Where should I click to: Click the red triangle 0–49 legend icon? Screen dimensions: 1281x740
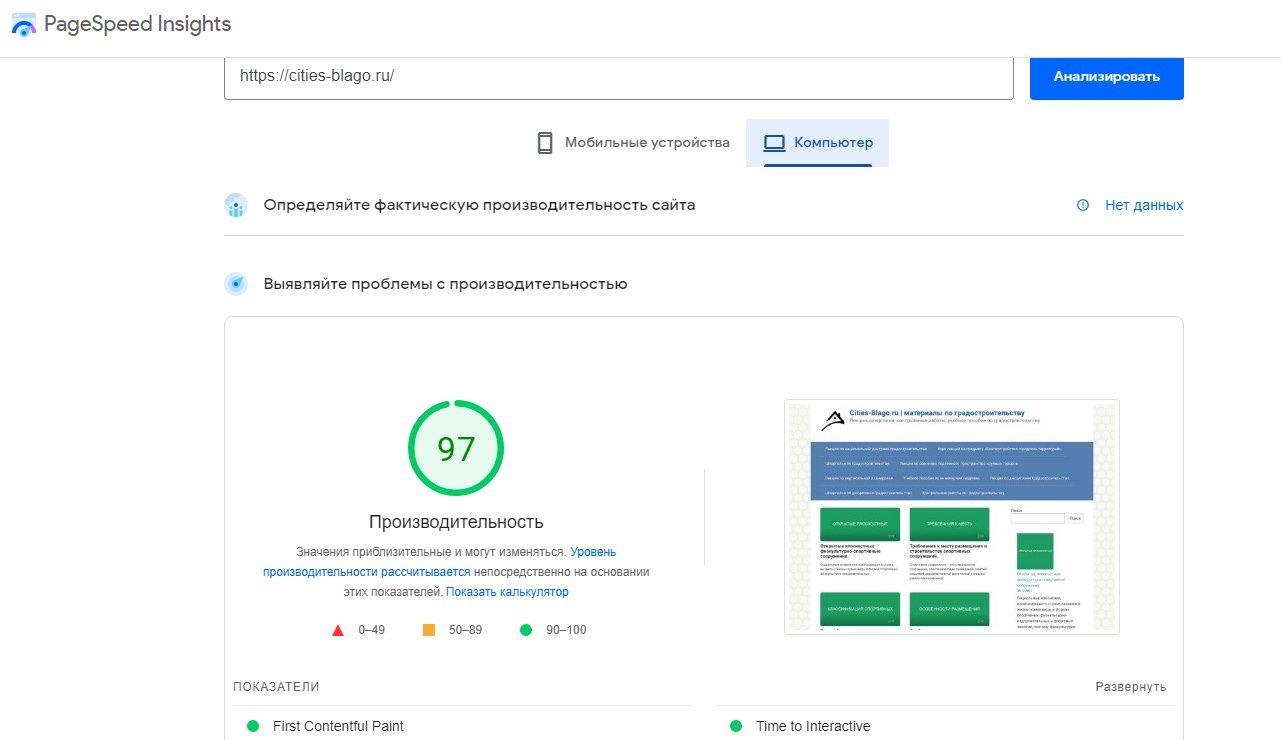(x=338, y=630)
